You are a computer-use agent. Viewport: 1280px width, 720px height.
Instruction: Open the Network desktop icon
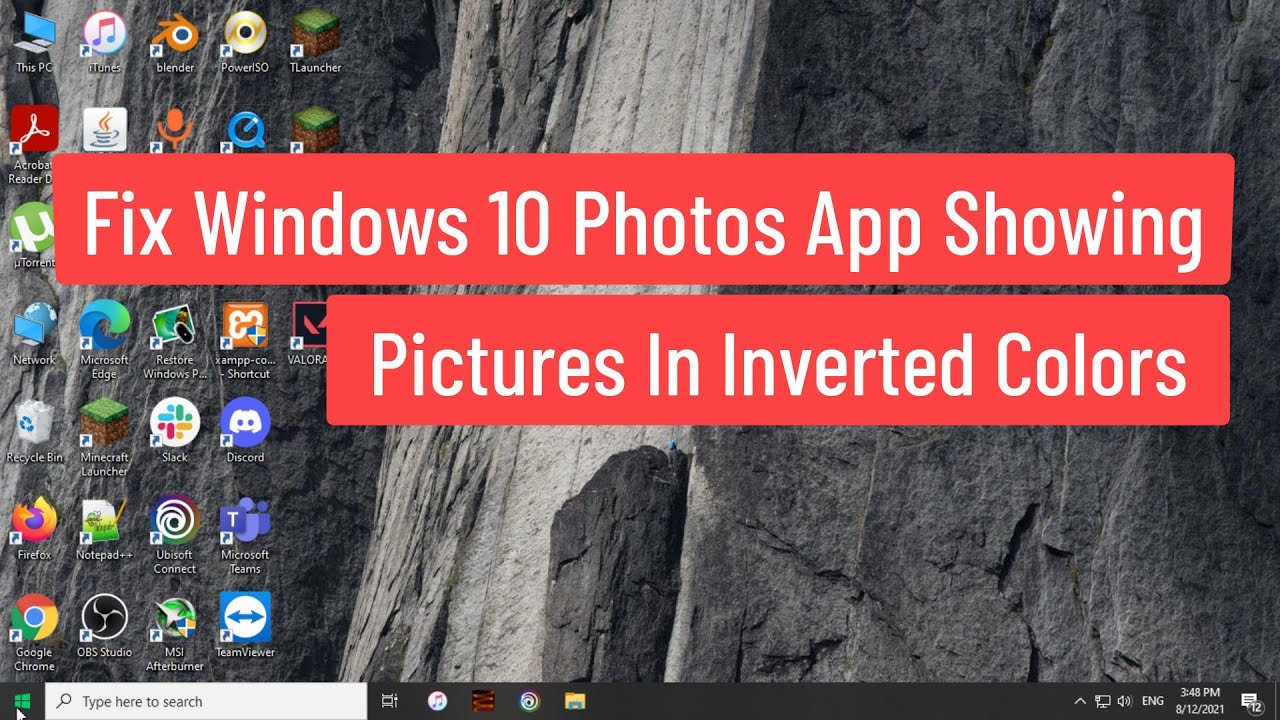pos(34,334)
